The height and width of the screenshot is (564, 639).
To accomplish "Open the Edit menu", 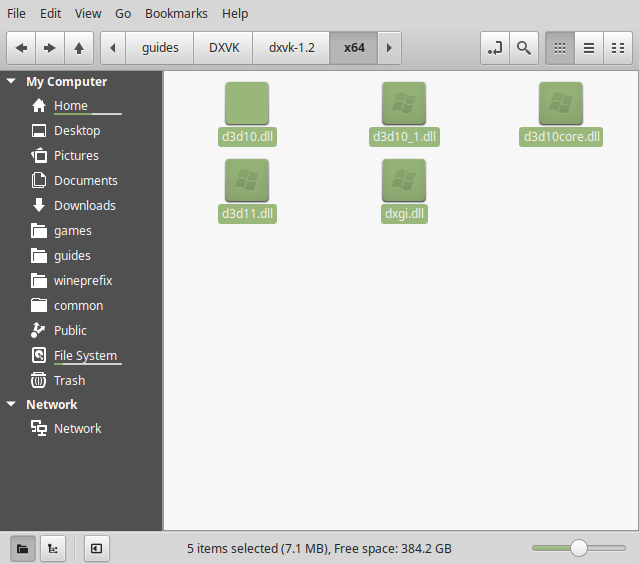I will (51, 13).
